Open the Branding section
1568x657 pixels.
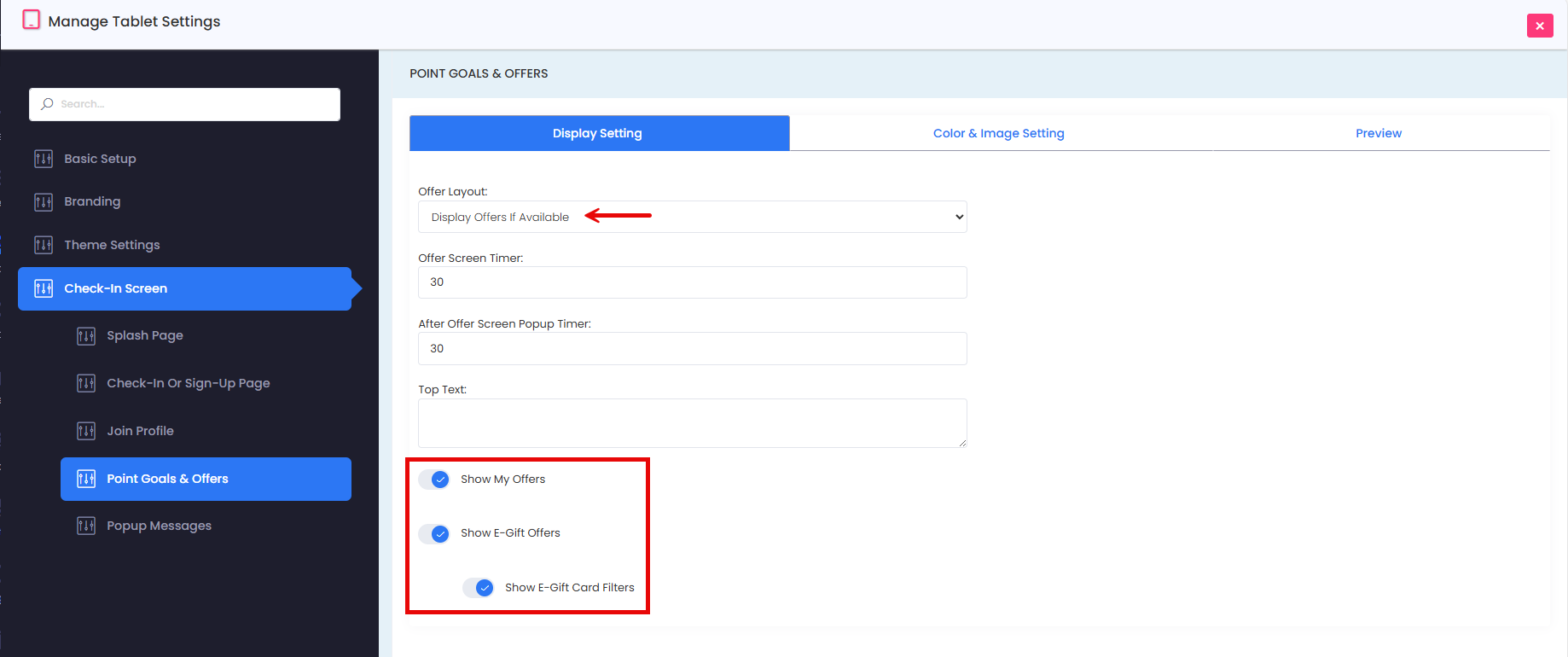(92, 201)
